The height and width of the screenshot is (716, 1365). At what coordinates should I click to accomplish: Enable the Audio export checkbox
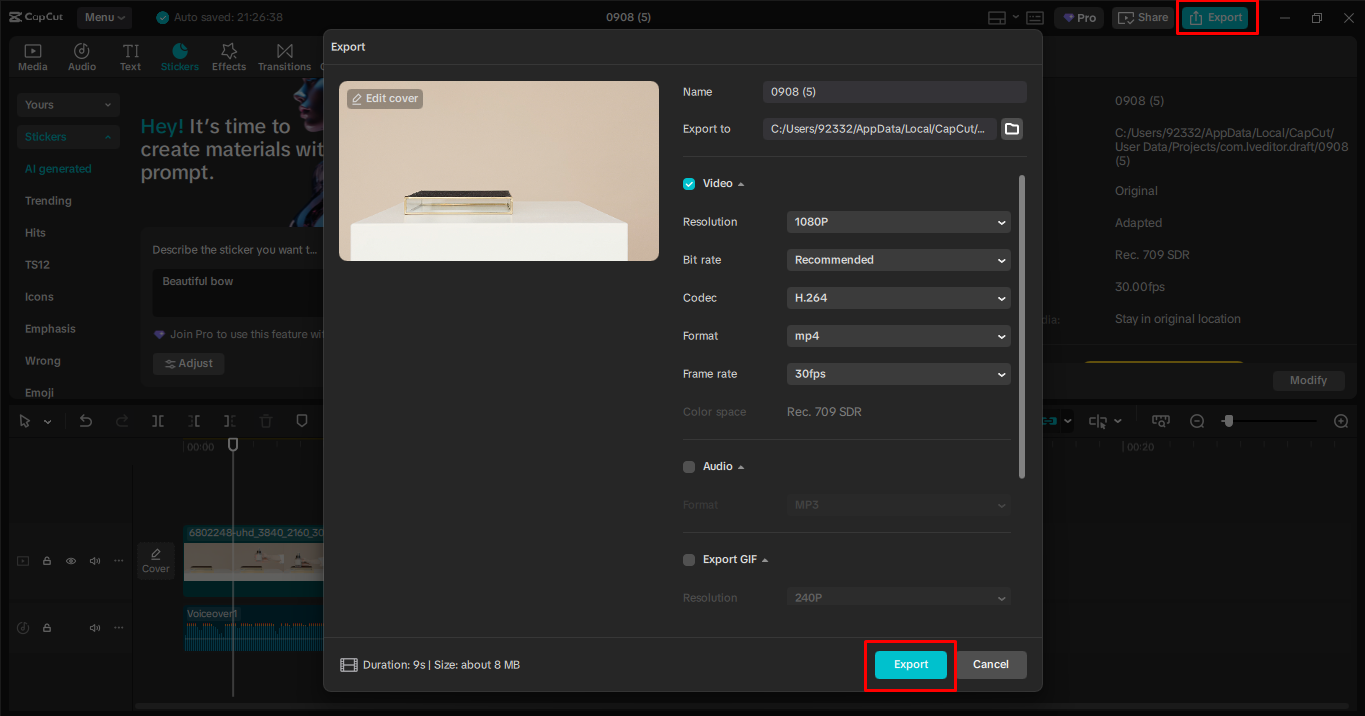pos(689,467)
